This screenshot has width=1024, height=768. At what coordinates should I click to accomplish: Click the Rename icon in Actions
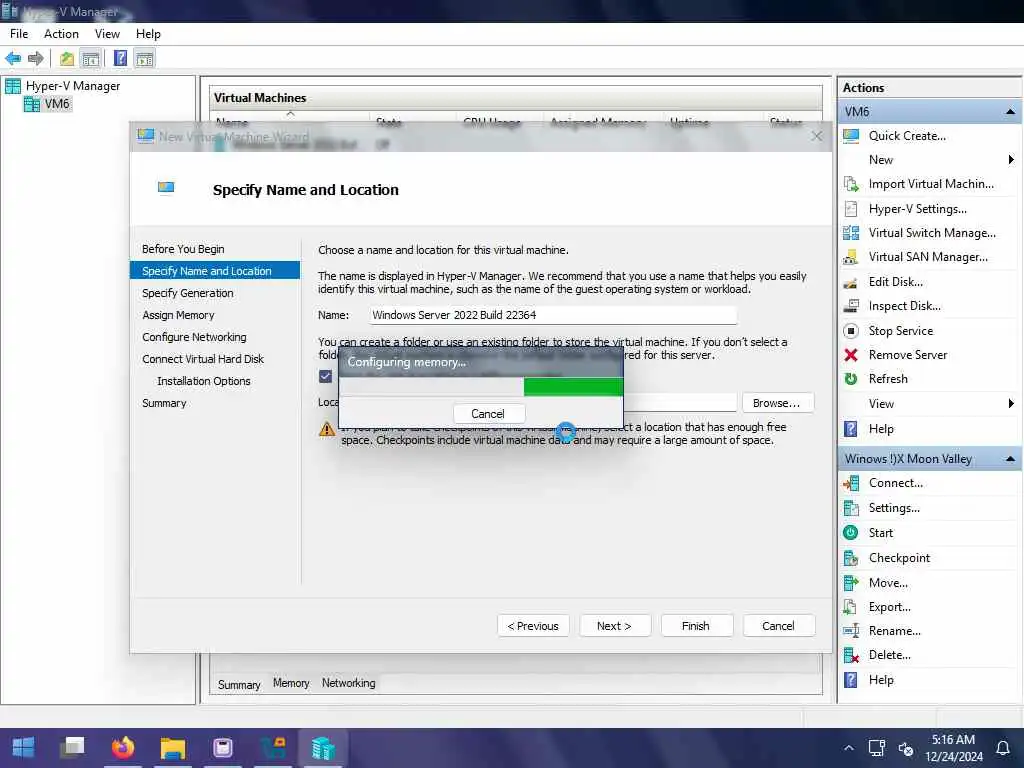tap(851, 631)
